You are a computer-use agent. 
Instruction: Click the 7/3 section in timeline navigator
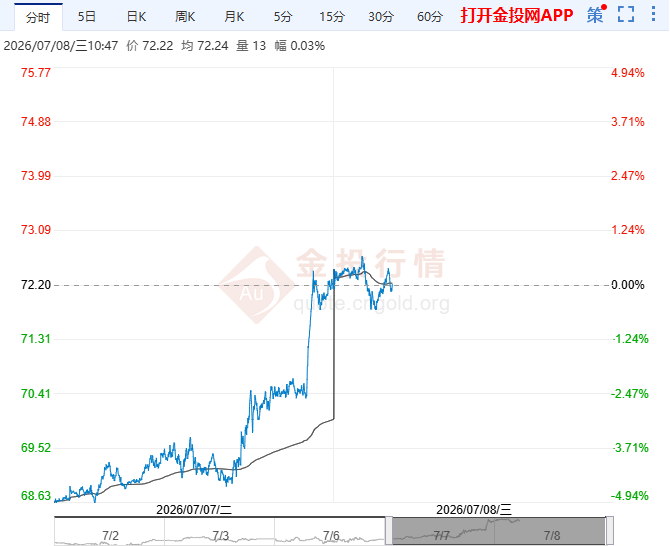(x=220, y=531)
